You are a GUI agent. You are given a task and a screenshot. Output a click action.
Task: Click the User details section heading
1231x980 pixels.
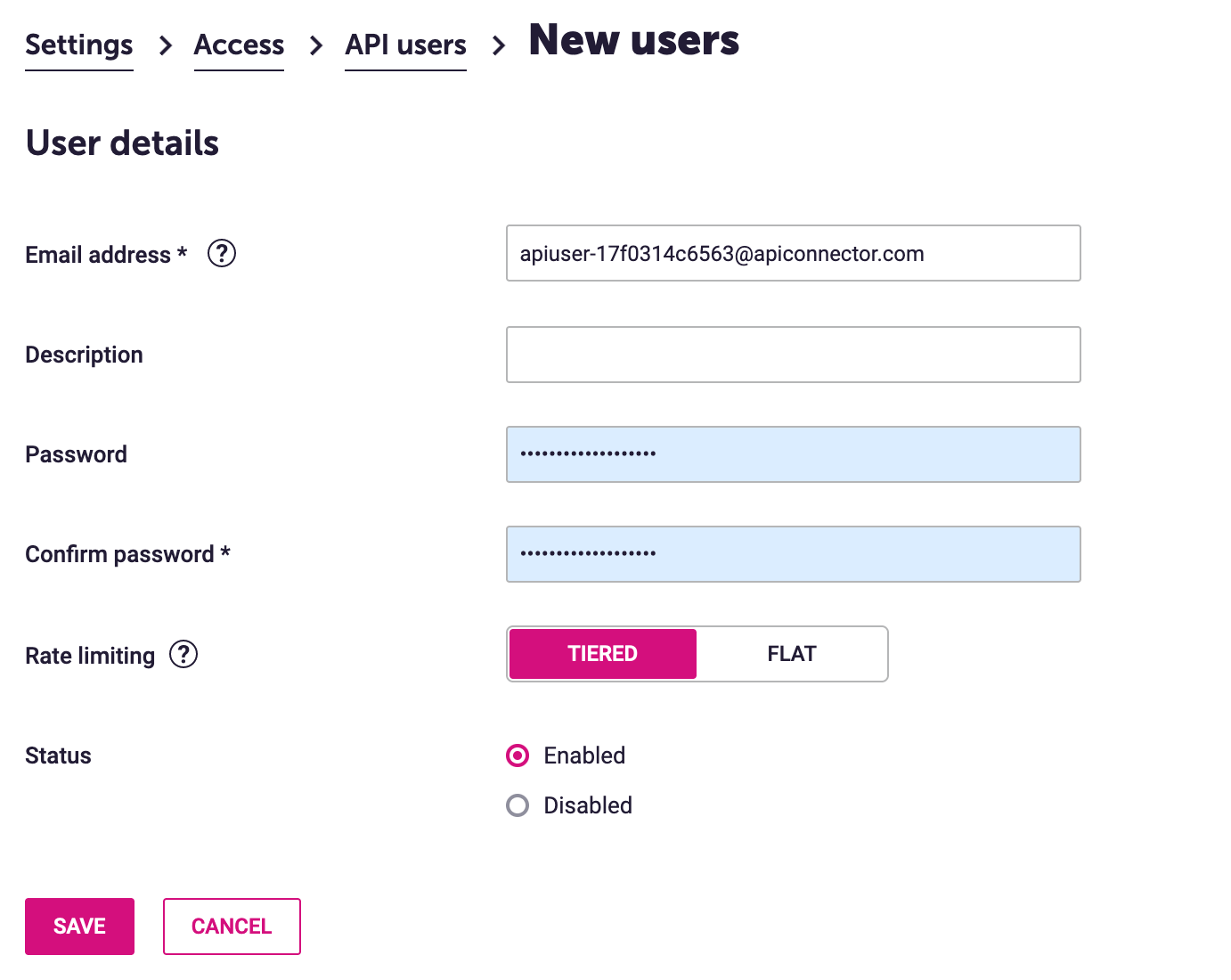[122, 143]
